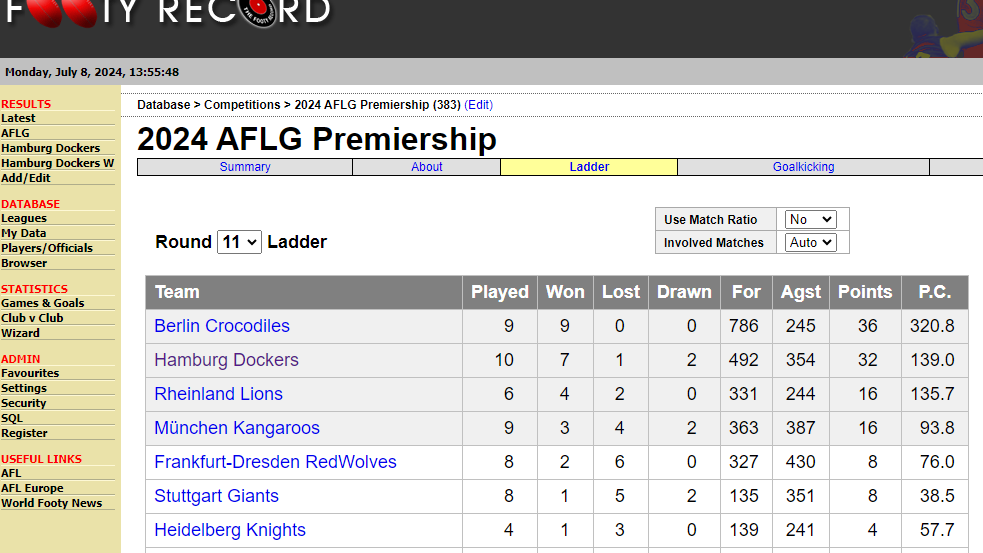Switch to the Summary tab
The height and width of the screenshot is (553, 983).
(245, 167)
